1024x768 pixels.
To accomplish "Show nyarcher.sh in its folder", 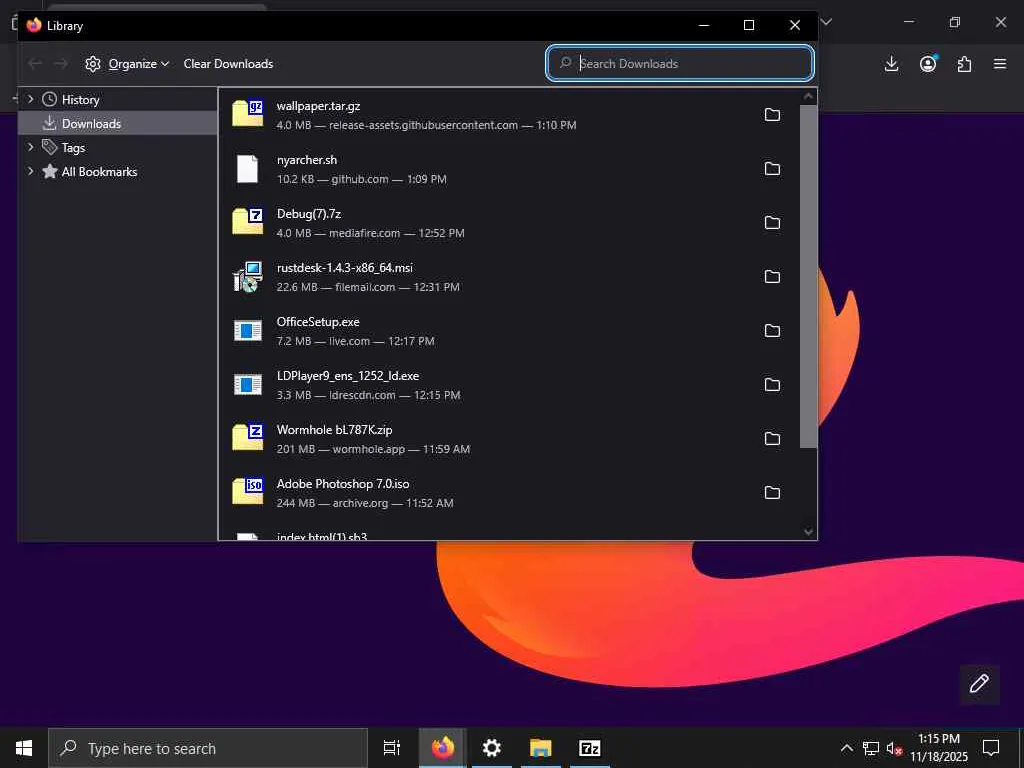I will [772, 169].
